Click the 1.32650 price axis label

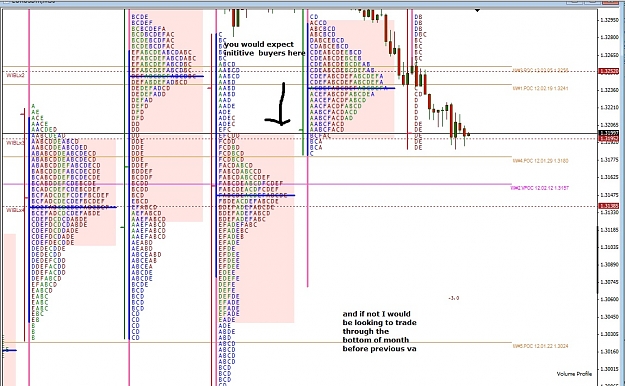[x=610, y=55]
